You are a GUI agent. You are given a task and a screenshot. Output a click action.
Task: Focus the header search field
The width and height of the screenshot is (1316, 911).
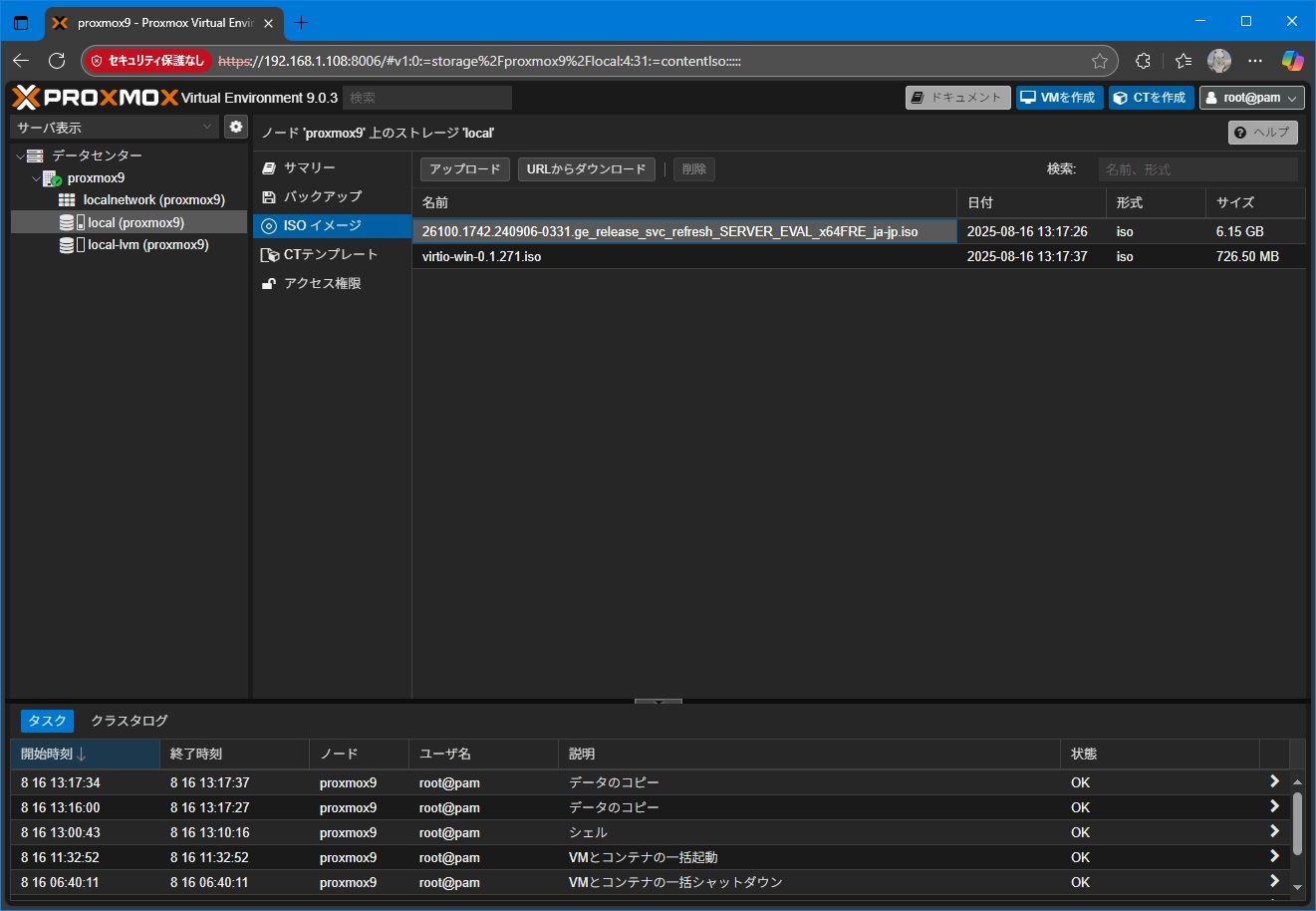[427, 97]
